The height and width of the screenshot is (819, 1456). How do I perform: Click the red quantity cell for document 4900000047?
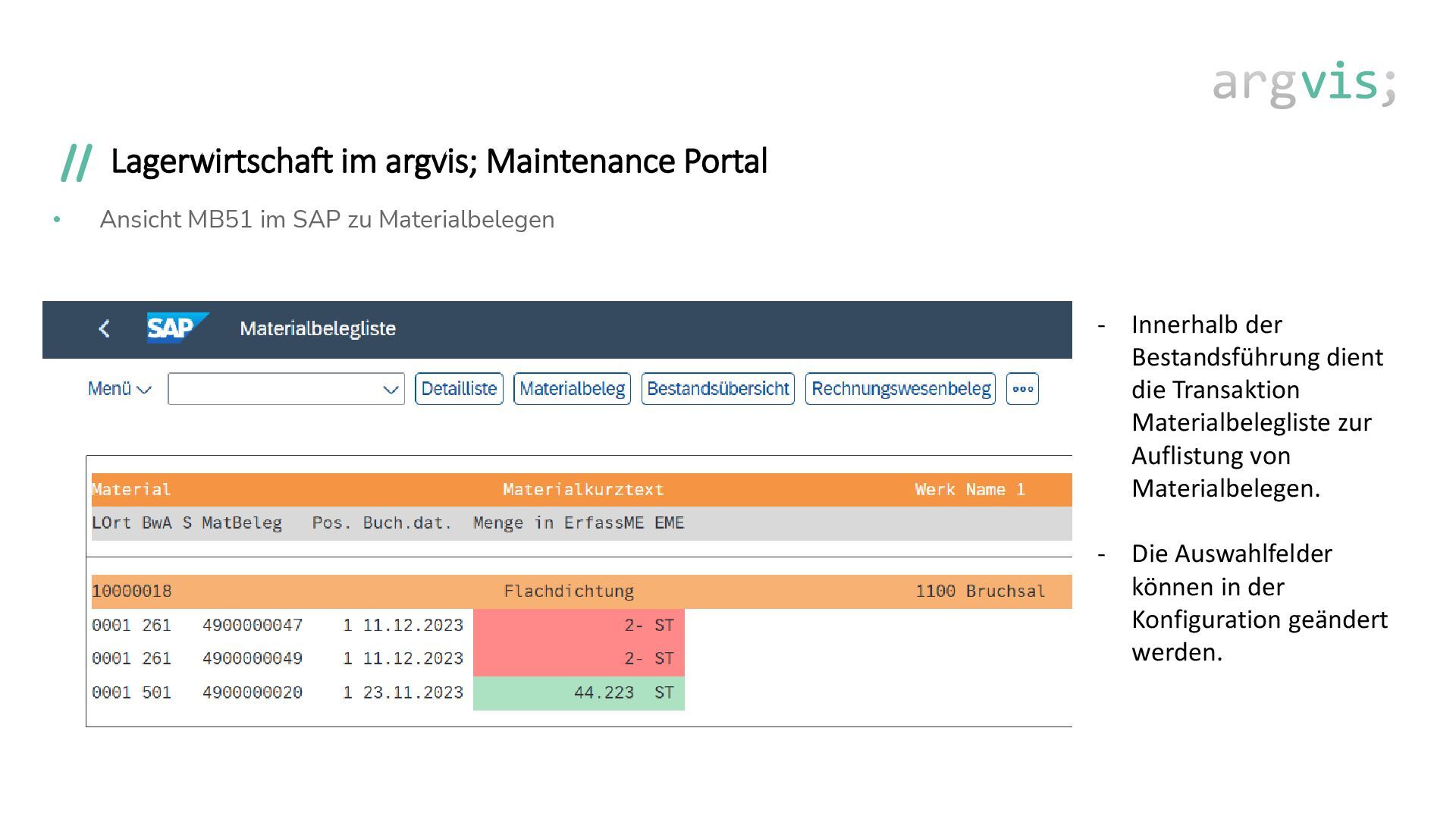(579, 626)
